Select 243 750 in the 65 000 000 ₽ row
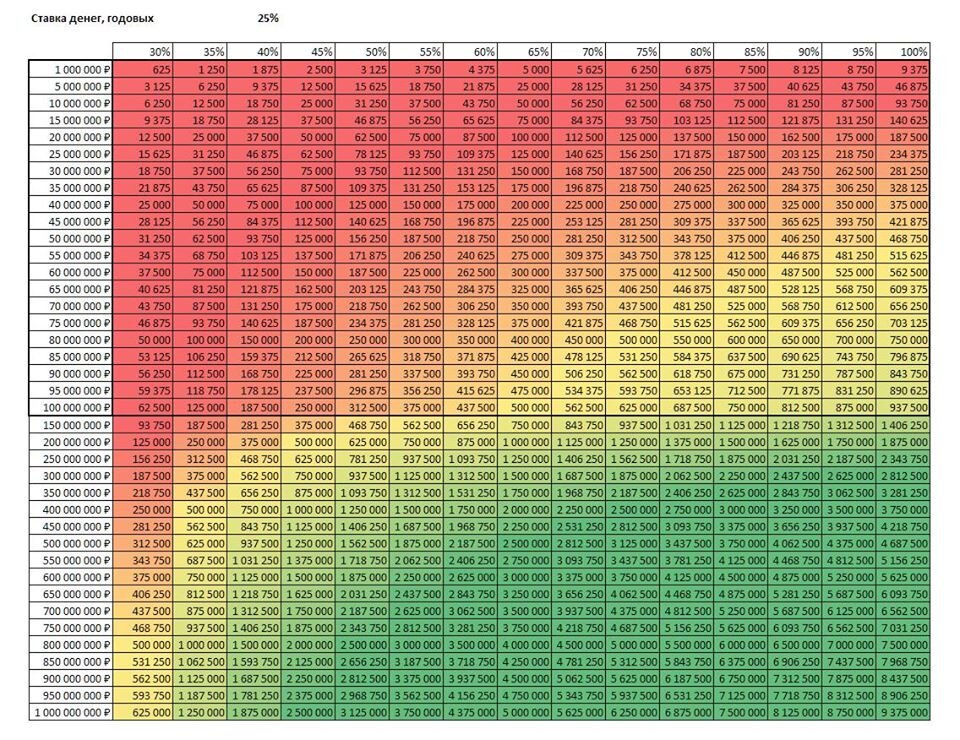 click(416, 290)
